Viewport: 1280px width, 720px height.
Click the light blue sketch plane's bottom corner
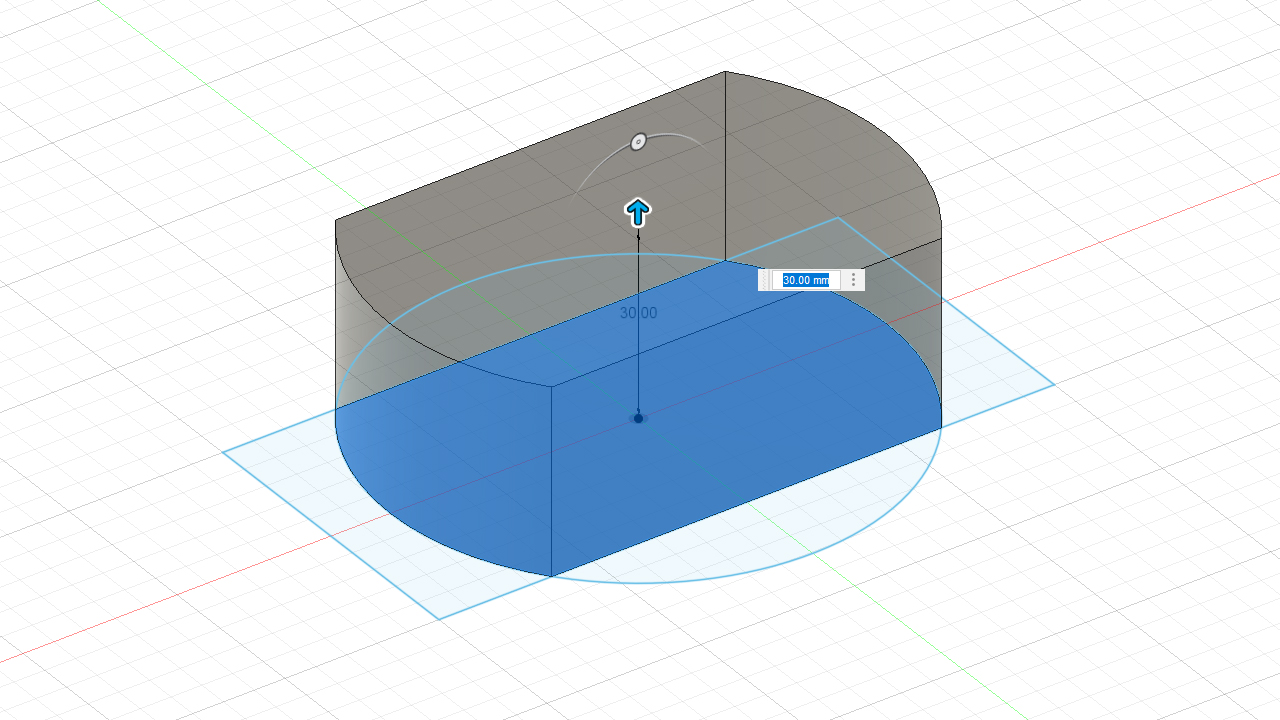click(440, 618)
